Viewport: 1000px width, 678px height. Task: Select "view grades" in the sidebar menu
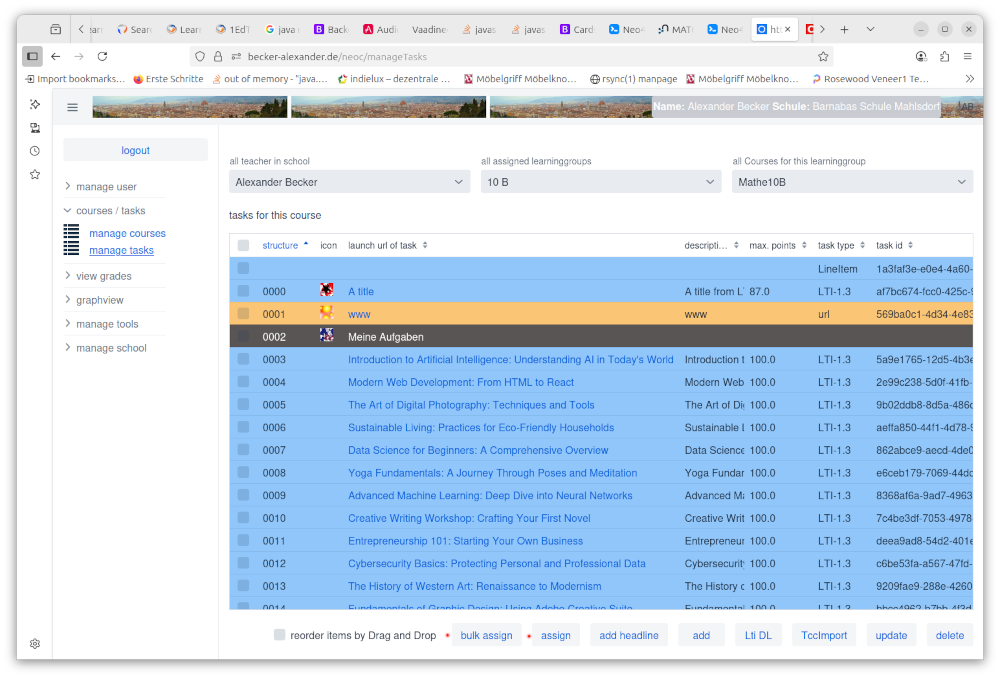102,275
